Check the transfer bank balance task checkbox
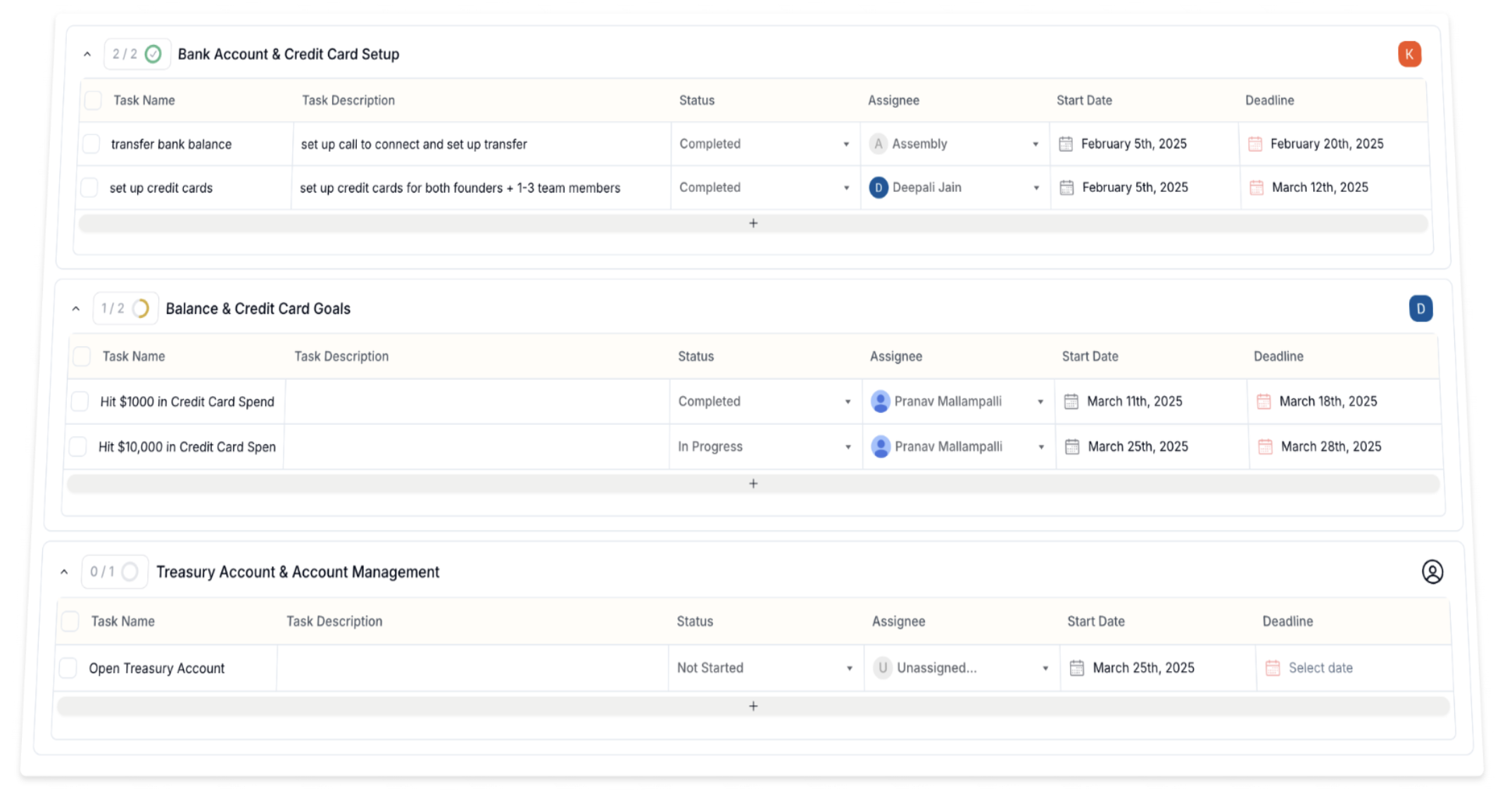This screenshot has width=1512, height=809. pyautogui.click(x=92, y=144)
